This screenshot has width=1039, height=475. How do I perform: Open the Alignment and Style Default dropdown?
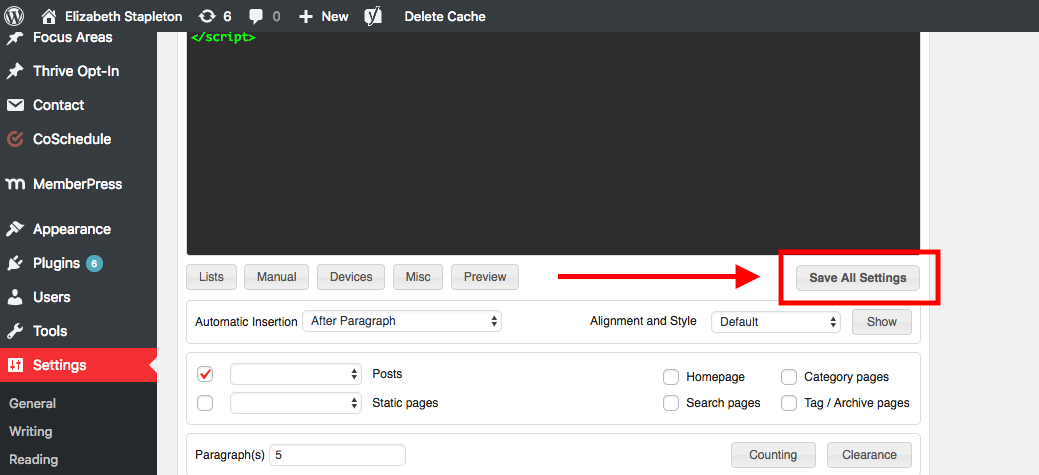pos(776,322)
